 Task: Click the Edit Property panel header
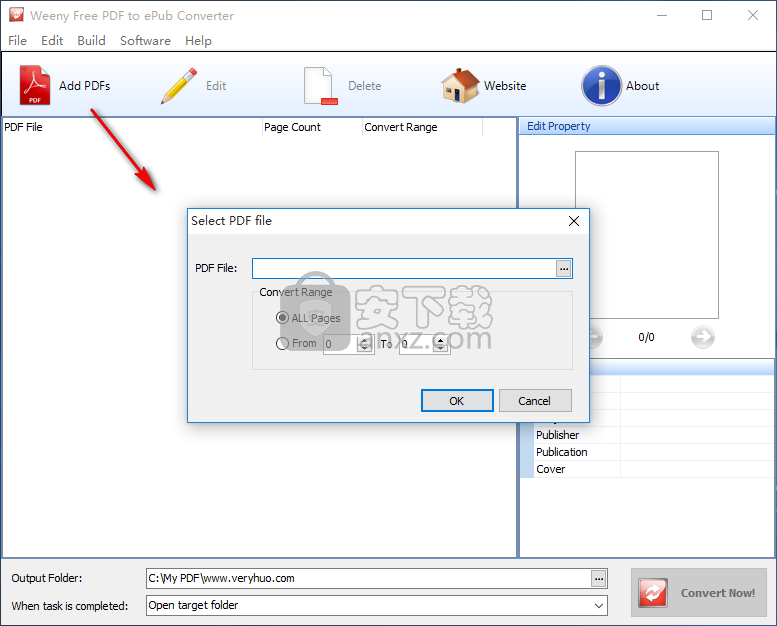coord(647,126)
